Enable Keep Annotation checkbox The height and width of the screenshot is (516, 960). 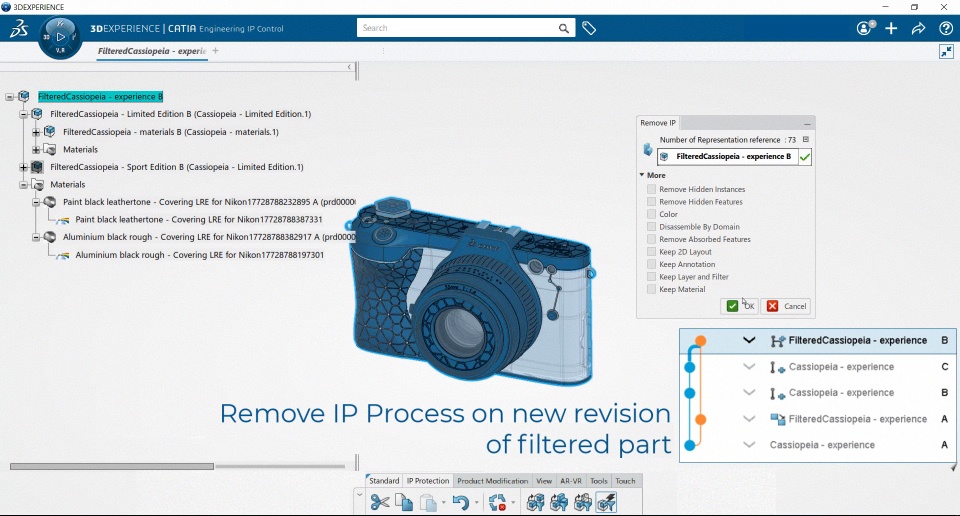[x=651, y=264]
